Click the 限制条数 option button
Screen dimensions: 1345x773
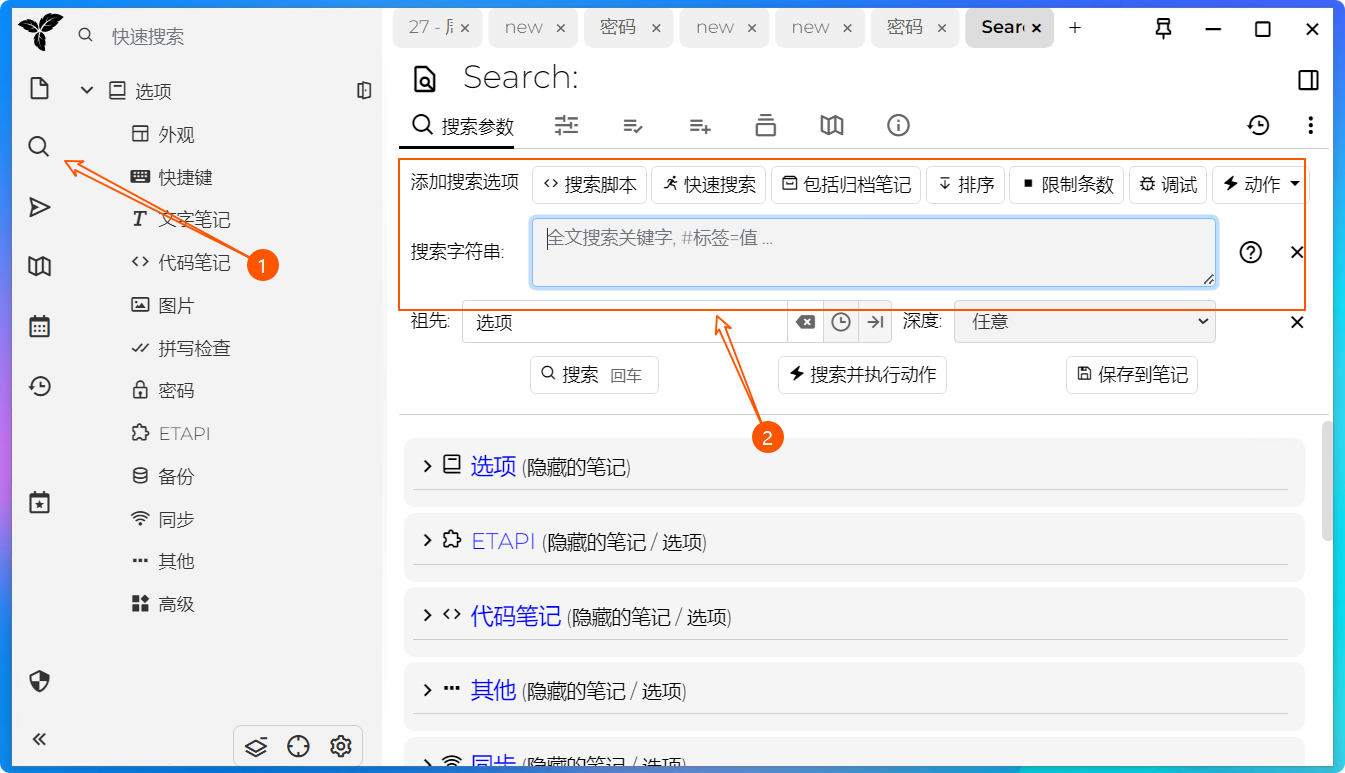1067,184
